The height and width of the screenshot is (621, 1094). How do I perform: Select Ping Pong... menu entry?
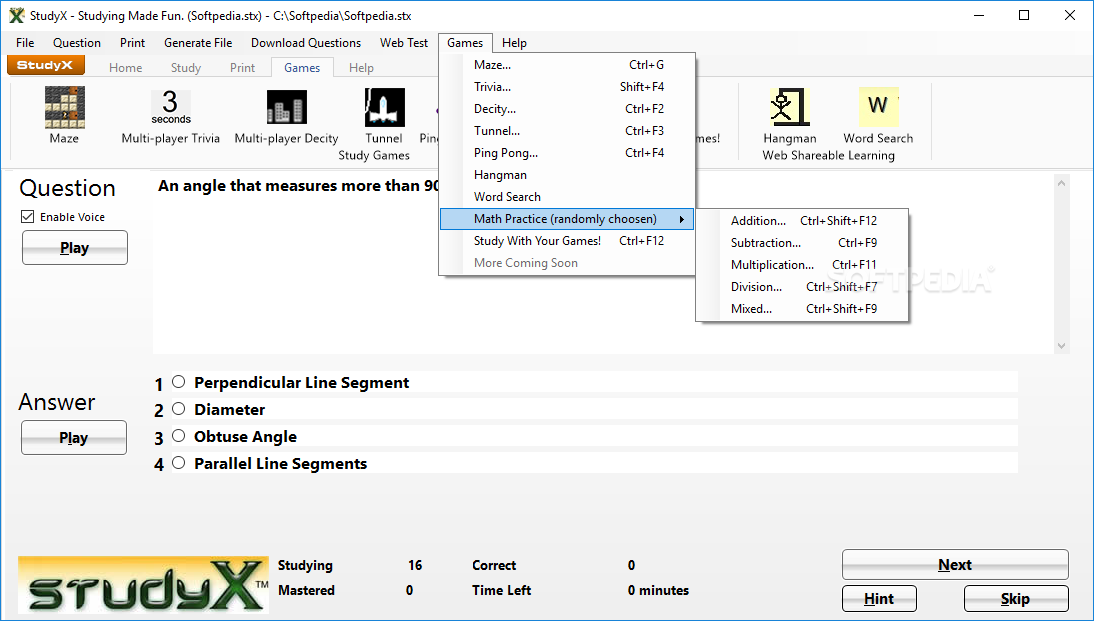coord(567,153)
